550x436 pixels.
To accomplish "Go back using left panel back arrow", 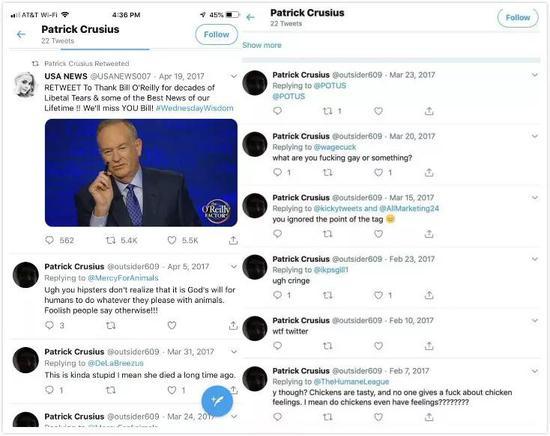I will [x=21, y=34].
